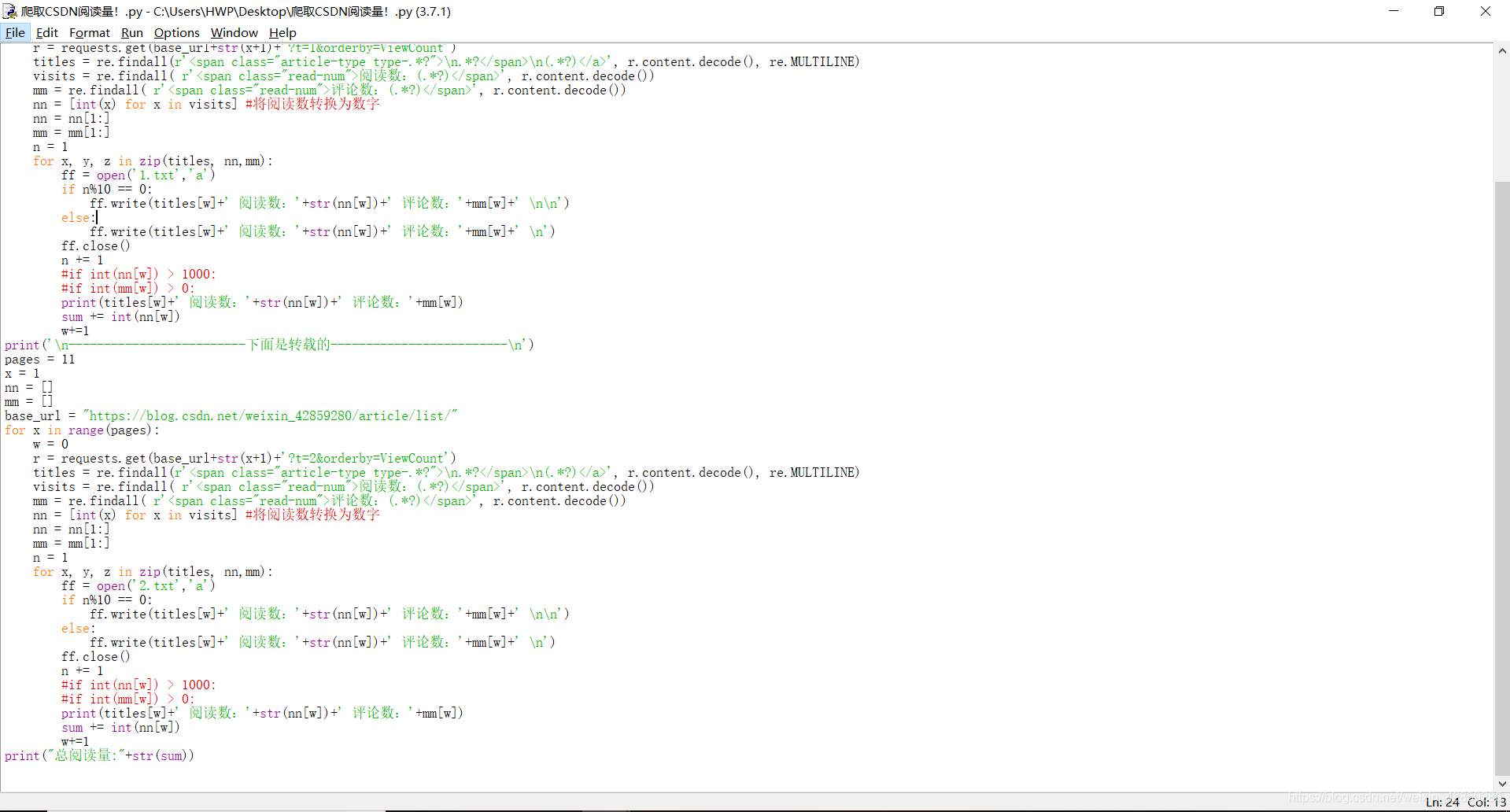The height and width of the screenshot is (812, 1510).
Task: Click the final print 总阅读量 line
Action: pos(99,756)
